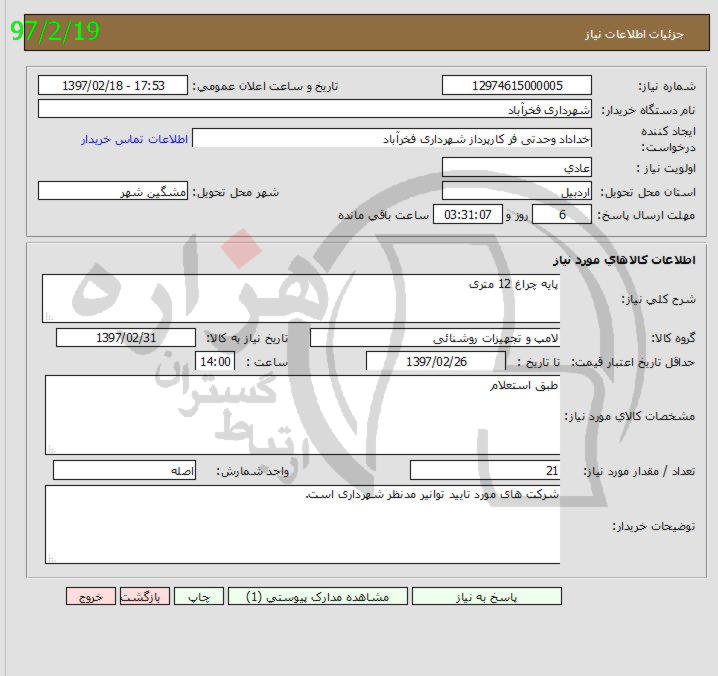Screen dimensions: 718x676
Task: Click the ساعت field showing 14:00
Action: 216,362
